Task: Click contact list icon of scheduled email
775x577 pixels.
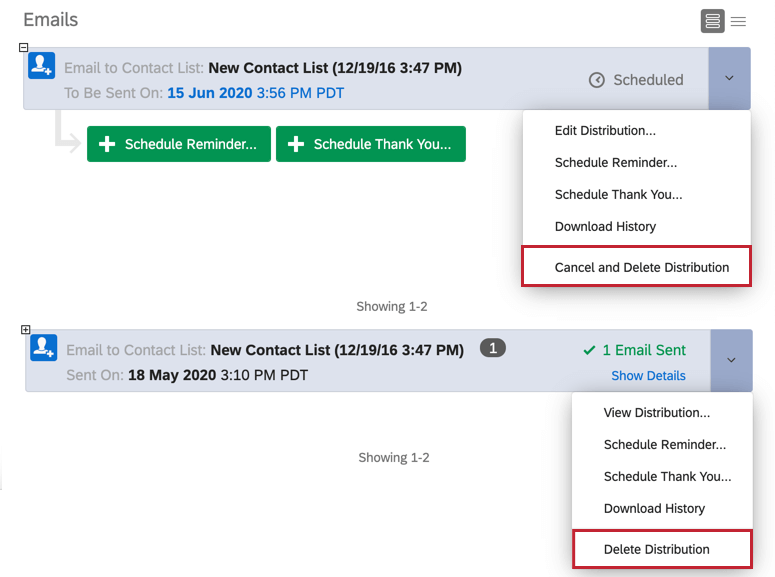Action: (41, 66)
